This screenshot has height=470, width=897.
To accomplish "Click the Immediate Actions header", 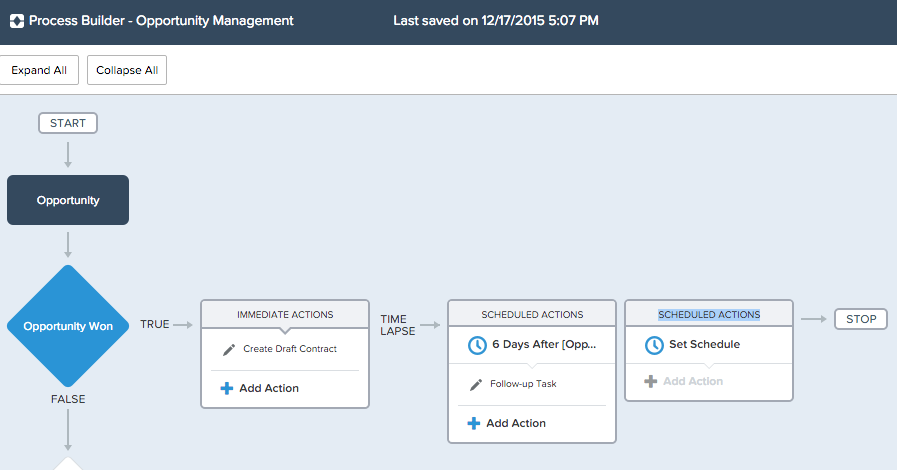I will coord(285,314).
